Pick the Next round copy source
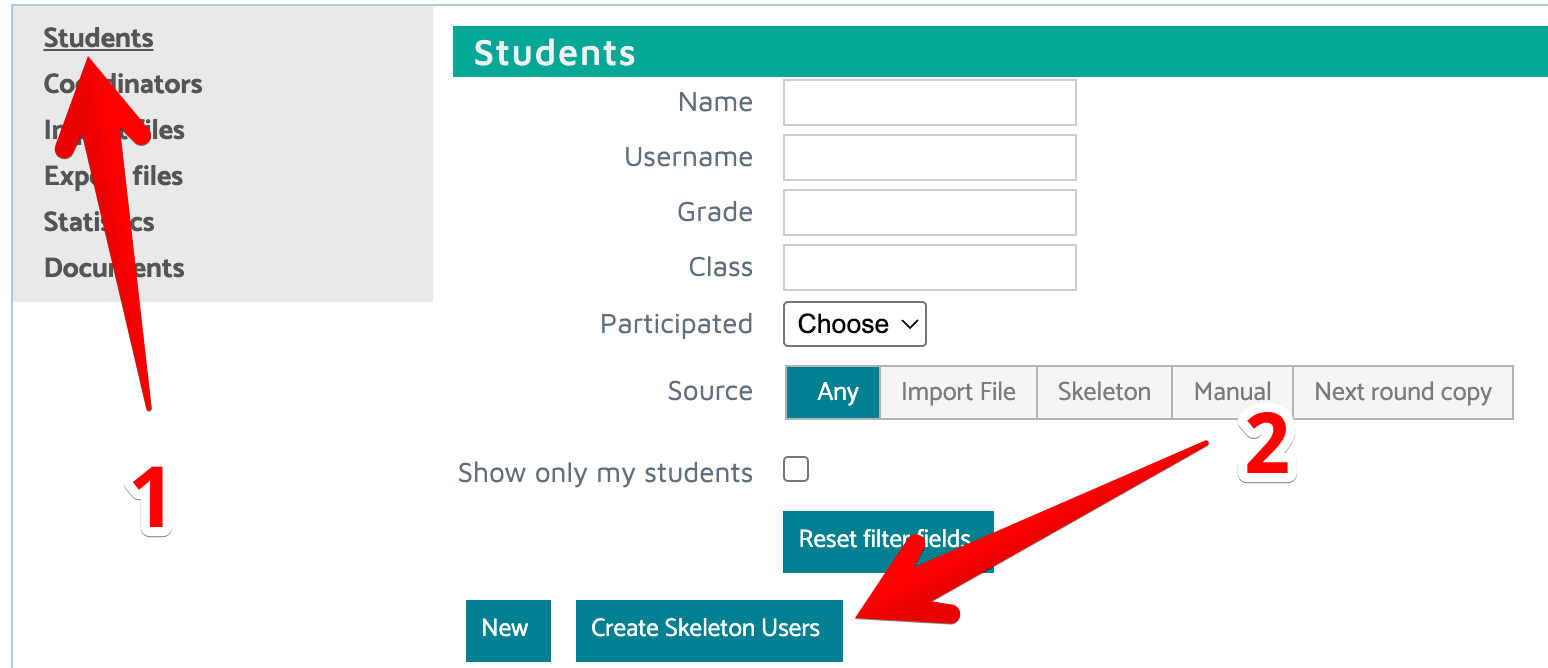 [x=1402, y=392]
